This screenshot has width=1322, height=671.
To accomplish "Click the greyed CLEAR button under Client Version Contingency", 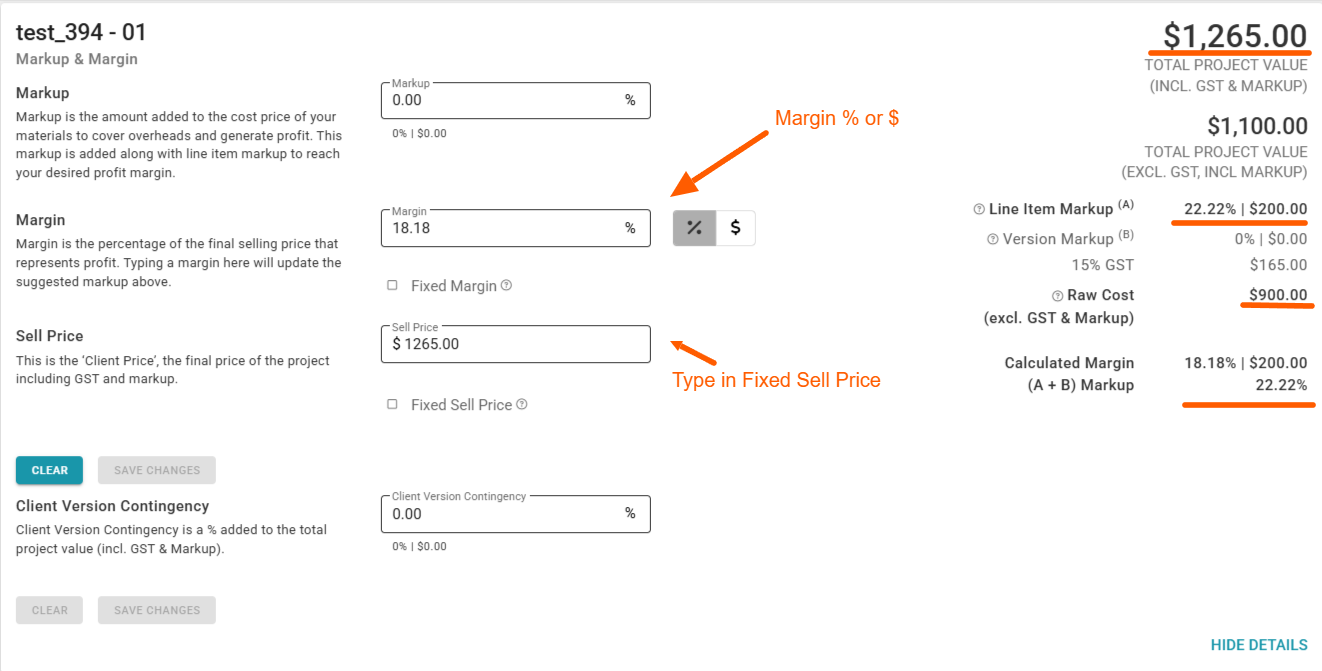I will (49, 610).
